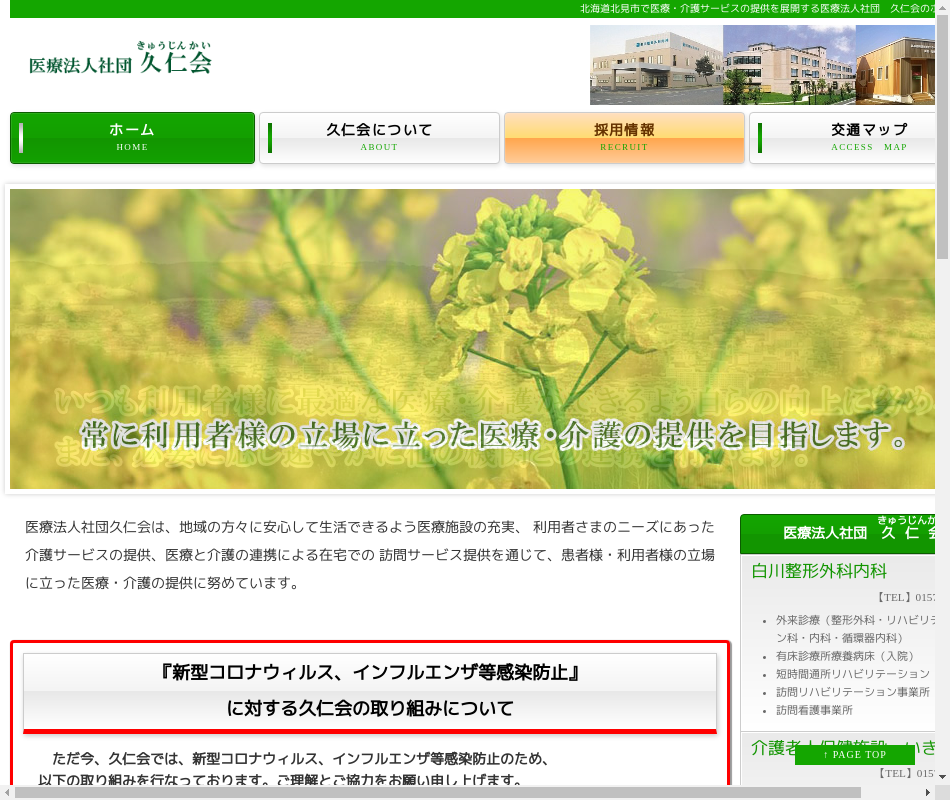This screenshot has width=950, height=800.
Task: Click the wooden building photo in header
Action: tap(894, 65)
